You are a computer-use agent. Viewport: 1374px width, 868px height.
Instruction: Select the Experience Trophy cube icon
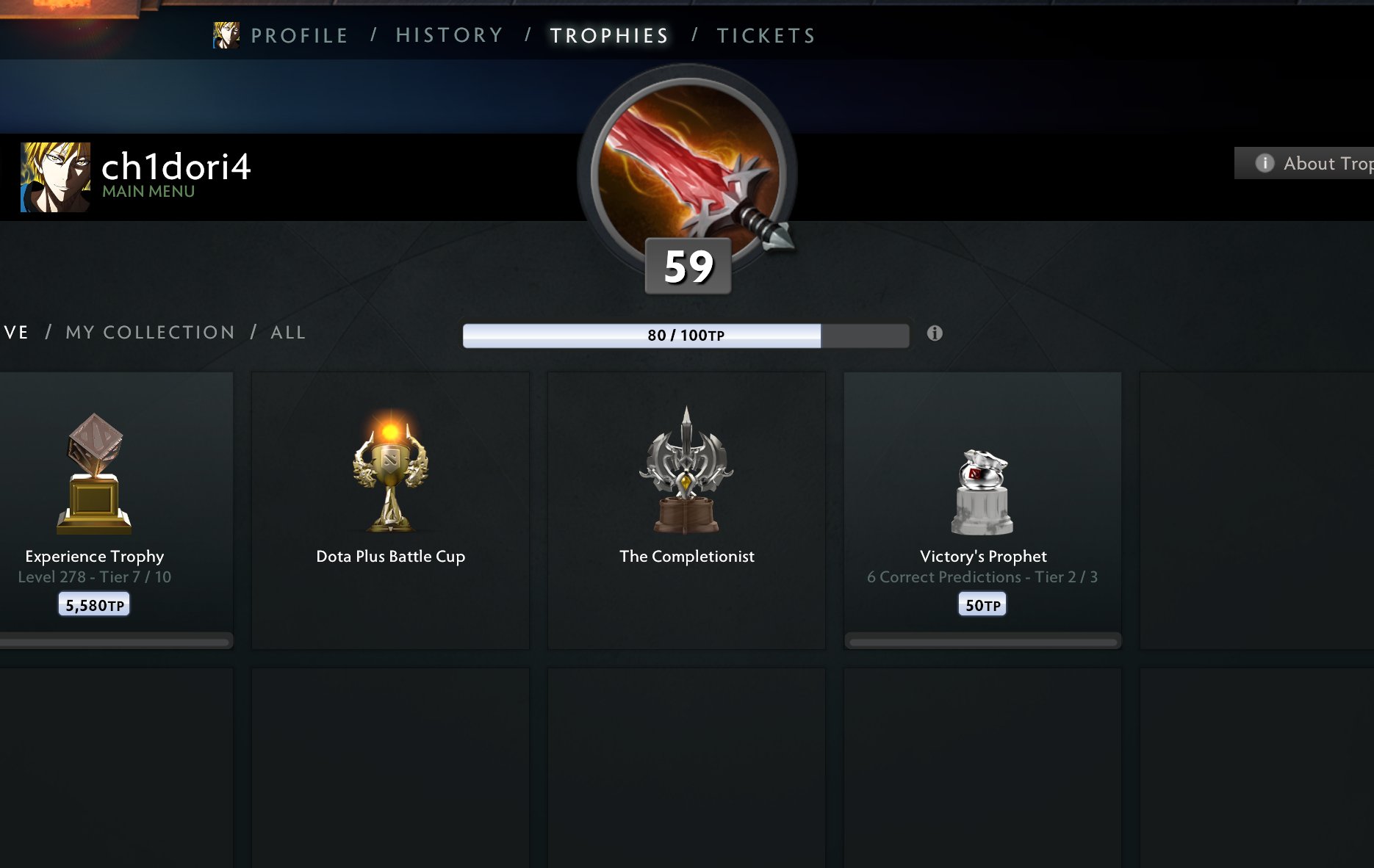click(x=95, y=474)
